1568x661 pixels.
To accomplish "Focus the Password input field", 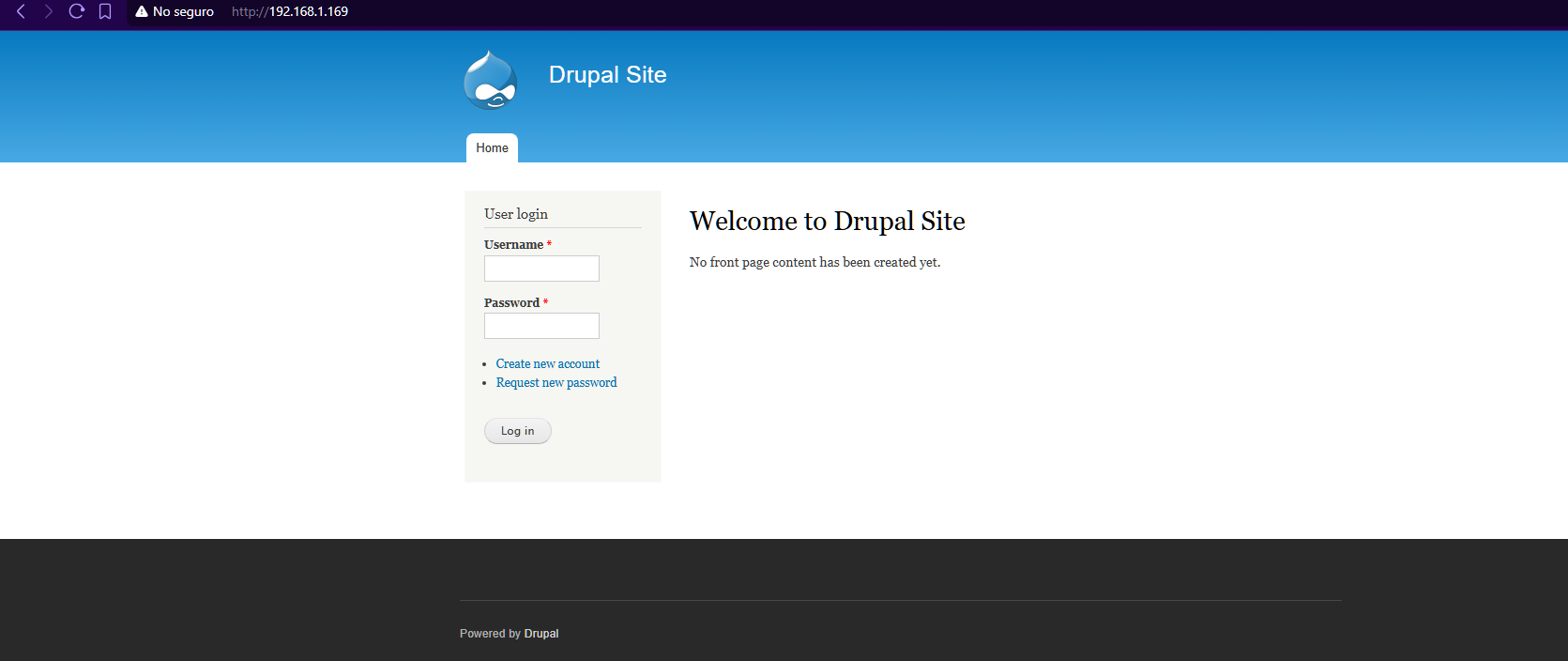I will (x=541, y=326).
